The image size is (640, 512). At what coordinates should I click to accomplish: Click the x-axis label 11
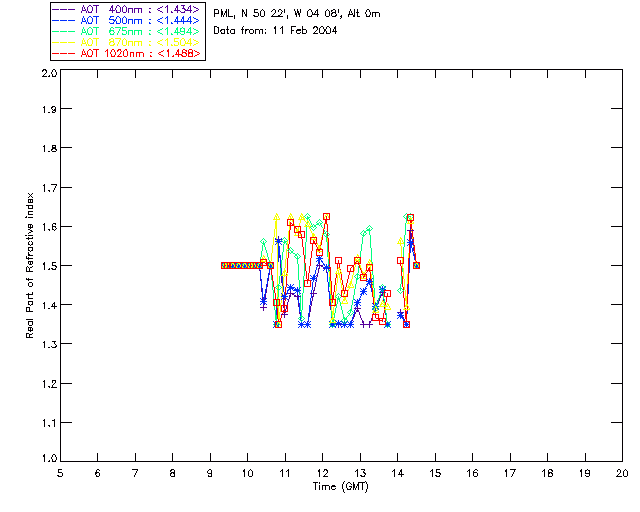coord(285,473)
